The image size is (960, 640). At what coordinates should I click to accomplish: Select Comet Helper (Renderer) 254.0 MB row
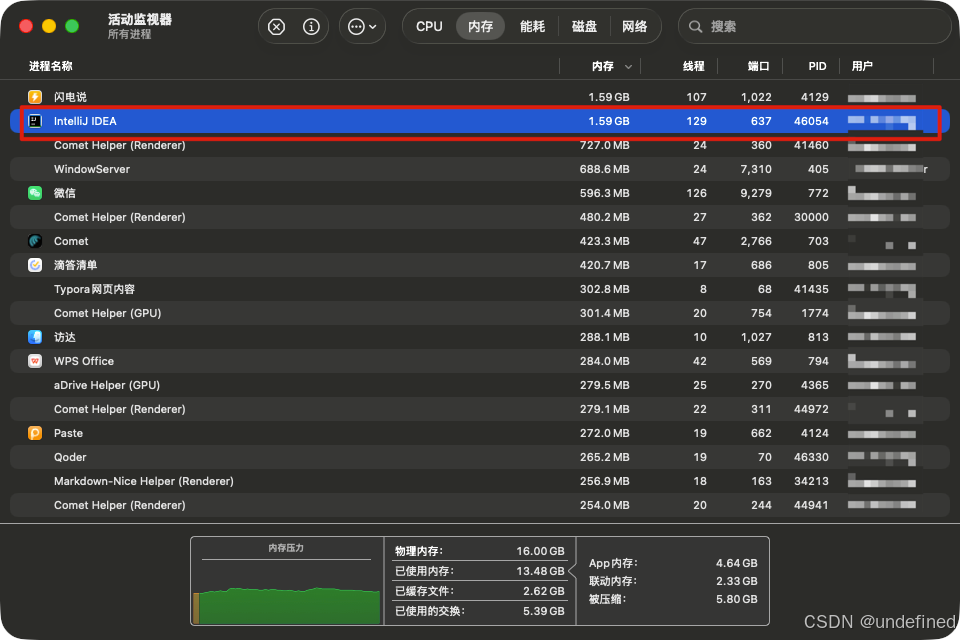point(480,505)
